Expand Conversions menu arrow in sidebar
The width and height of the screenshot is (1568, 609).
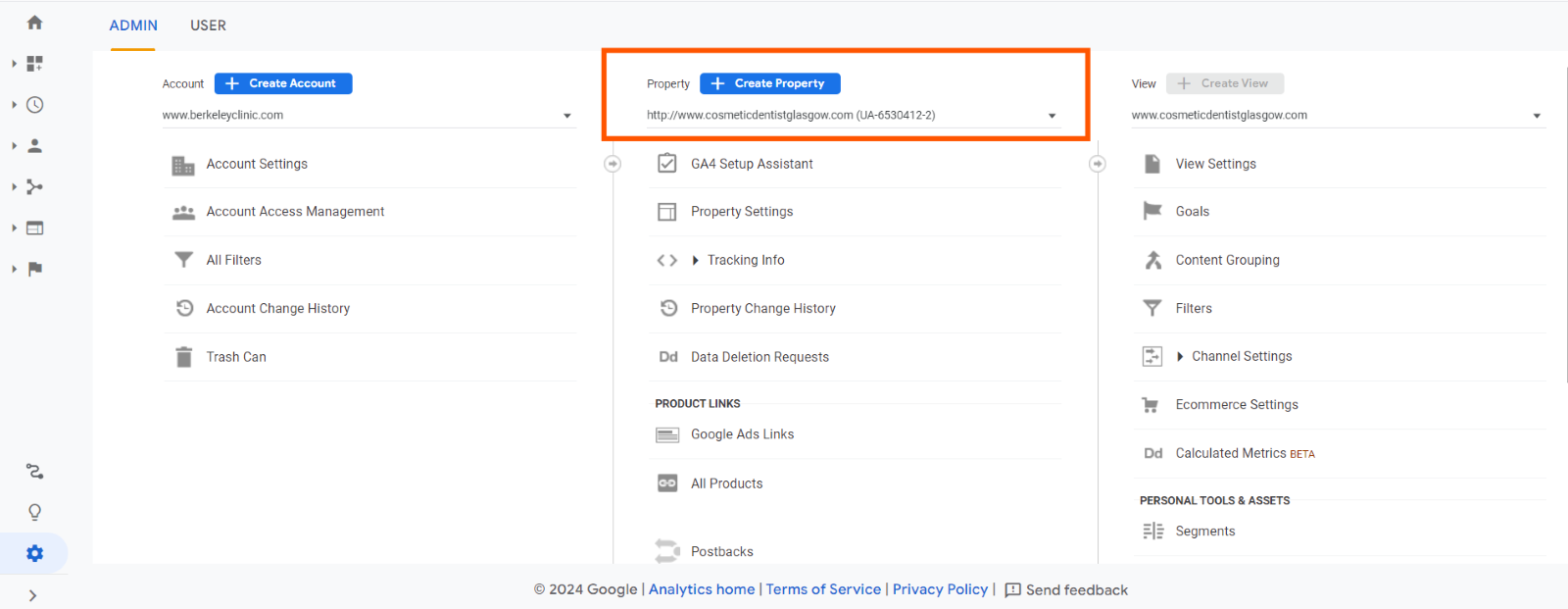(14, 269)
